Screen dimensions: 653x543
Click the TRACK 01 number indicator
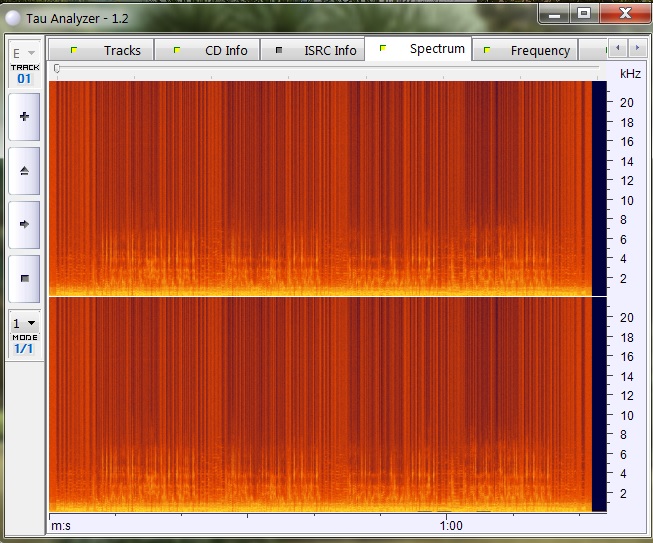point(24,78)
